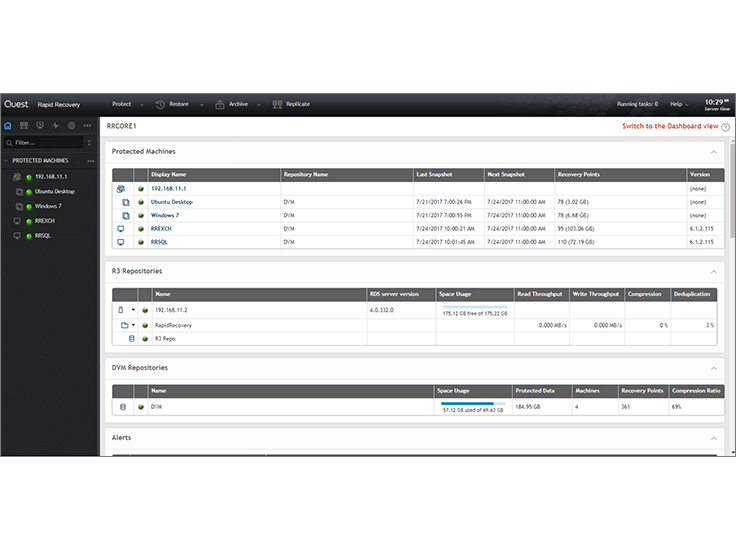Click the database icon in R3 Repo row
The image size is (736, 550).
pyautogui.click(x=131, y=338)
